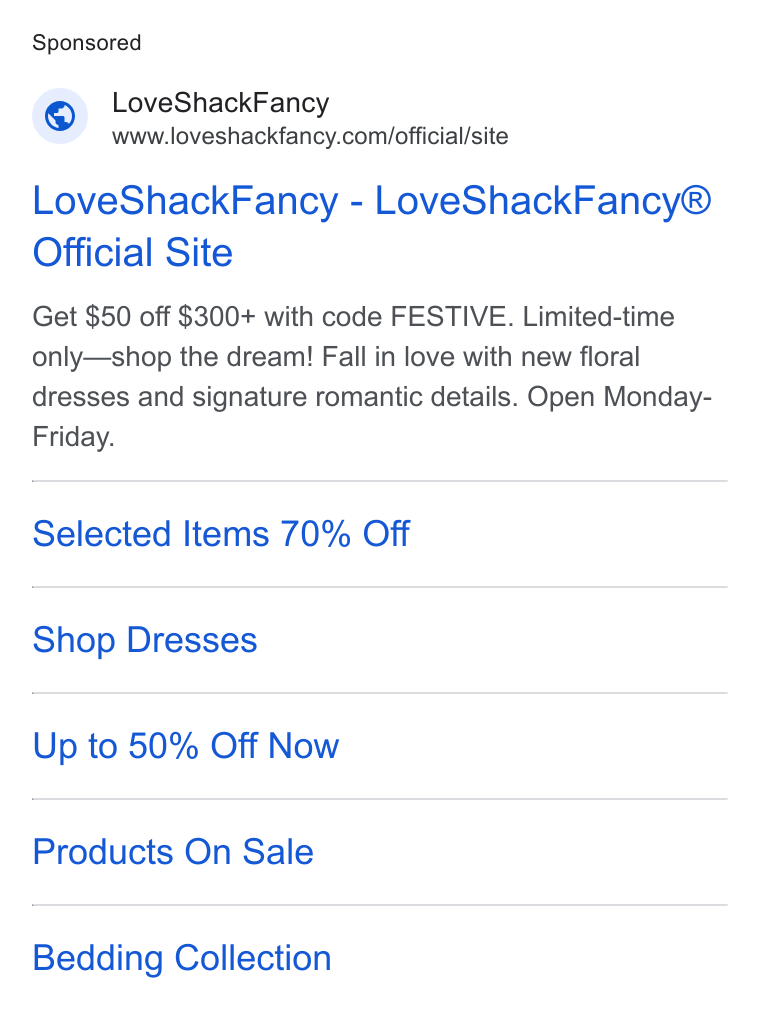
Task: Click 'shop the dream!' in the description
Action: pos(212,357)
